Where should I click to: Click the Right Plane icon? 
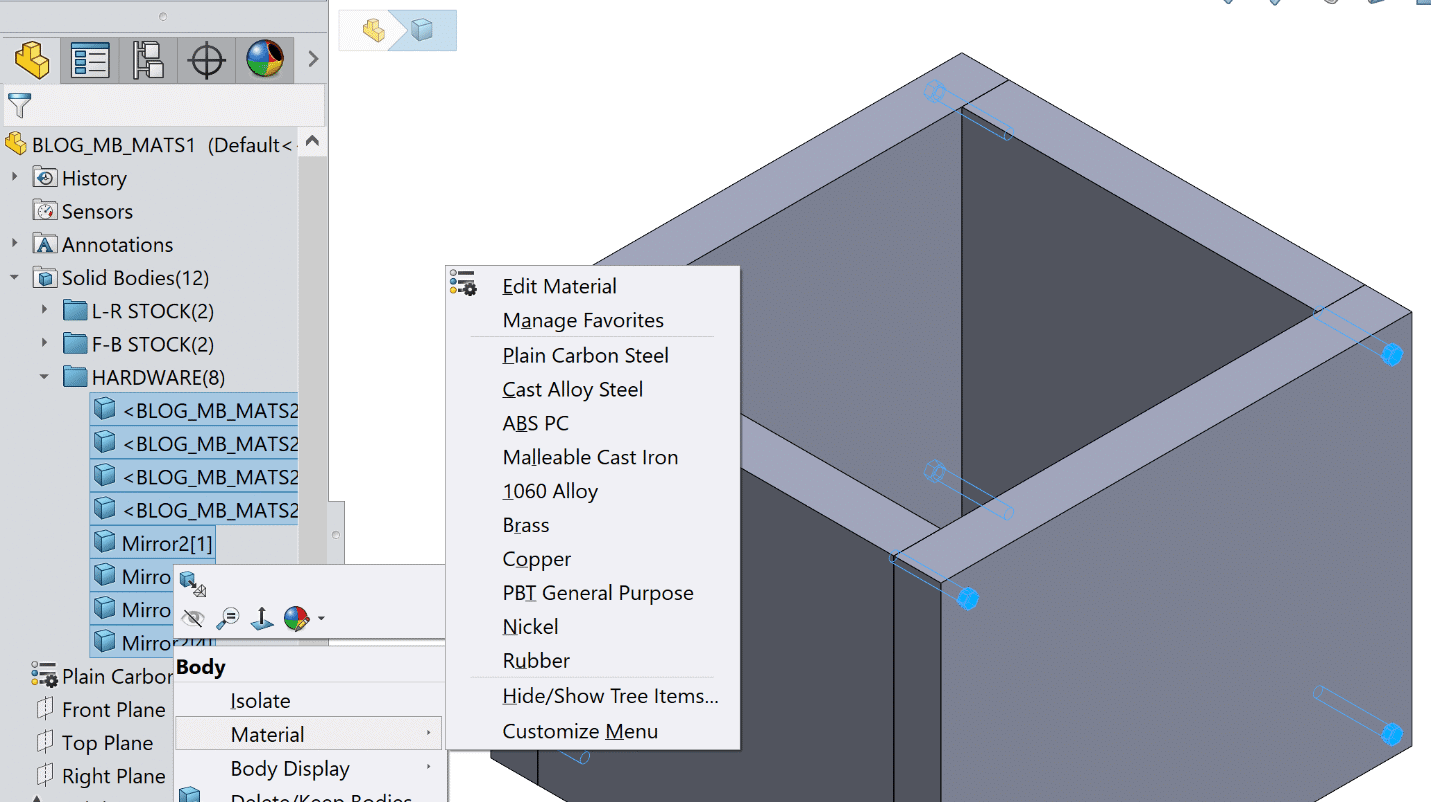[x=45, y=776]
